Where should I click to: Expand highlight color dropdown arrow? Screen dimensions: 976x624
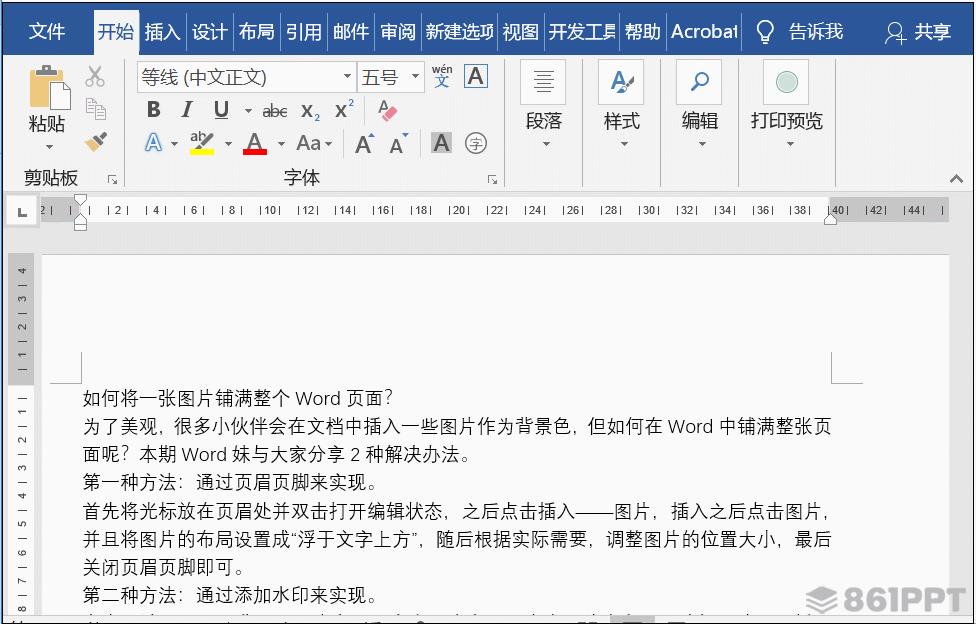pyautogui.click(x=228, y=144)
